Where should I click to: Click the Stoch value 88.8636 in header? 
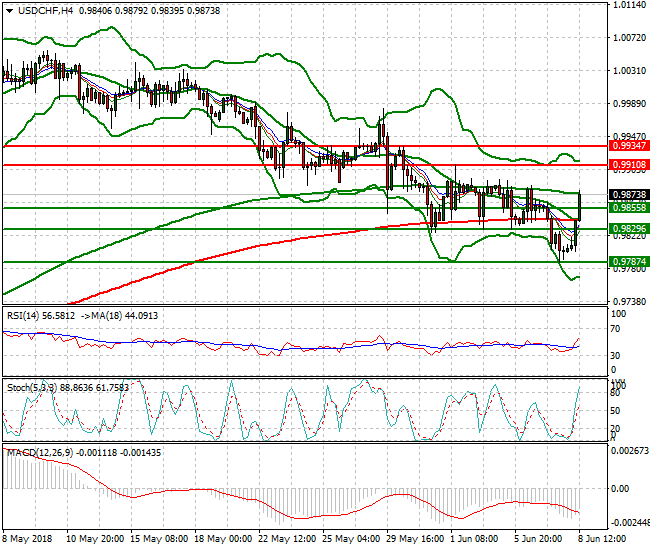pyautogui.click(x=77, y=388)
